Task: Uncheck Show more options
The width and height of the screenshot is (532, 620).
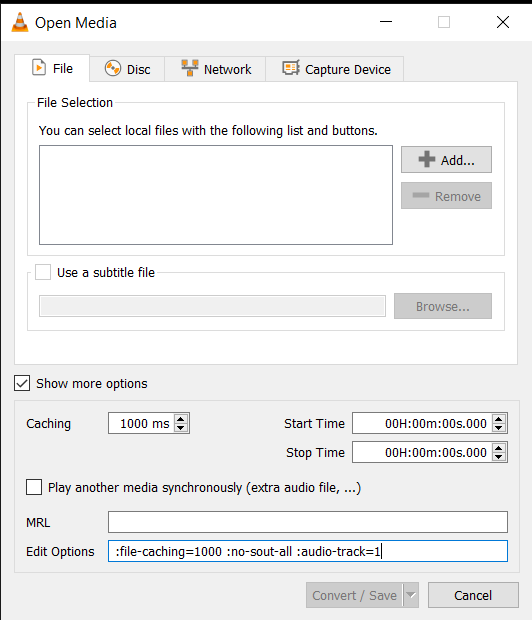Action: [22, 383]
